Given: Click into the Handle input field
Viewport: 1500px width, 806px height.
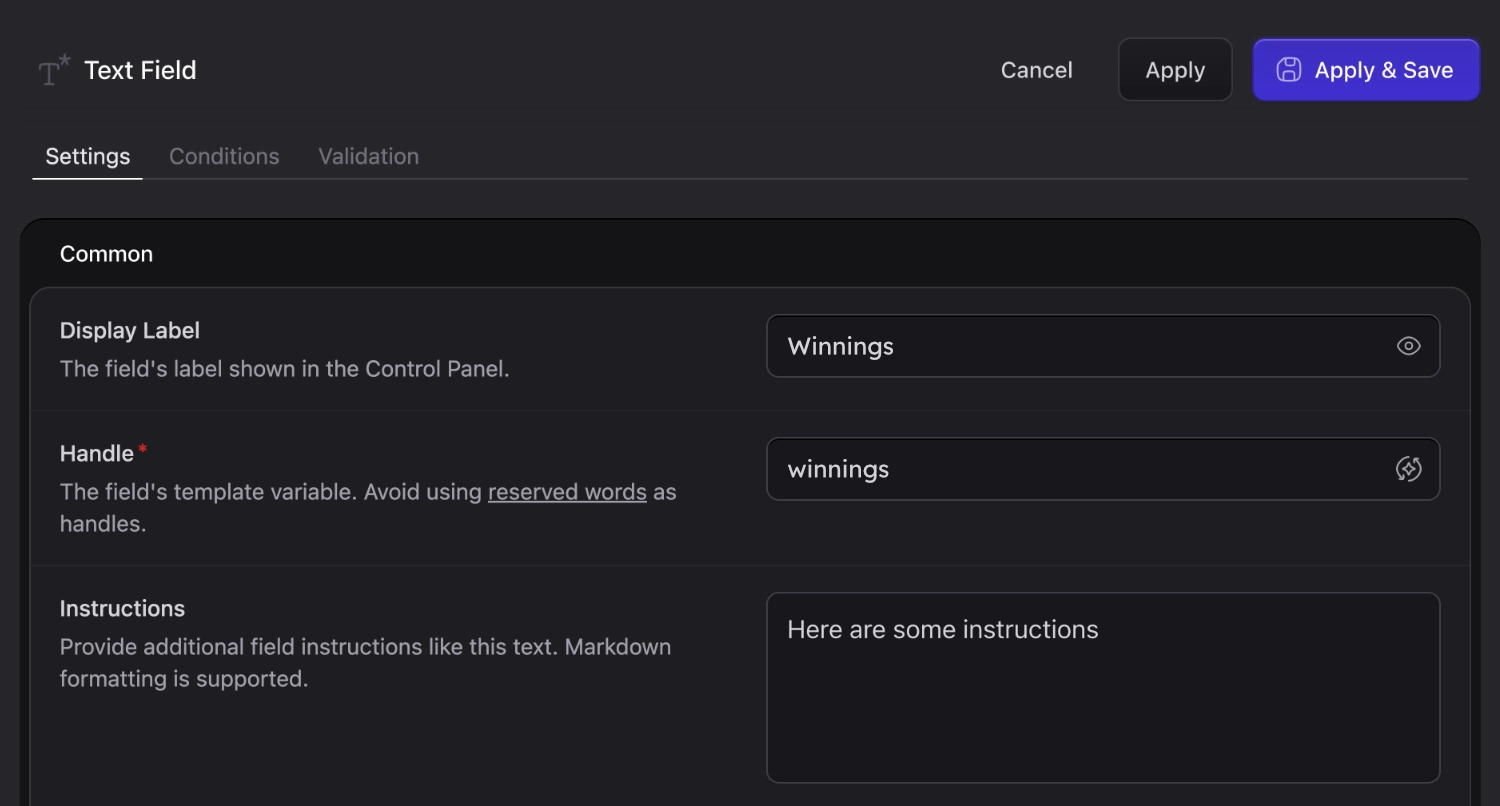Looking at the screenshot, I should click(x=1080, y=469).
